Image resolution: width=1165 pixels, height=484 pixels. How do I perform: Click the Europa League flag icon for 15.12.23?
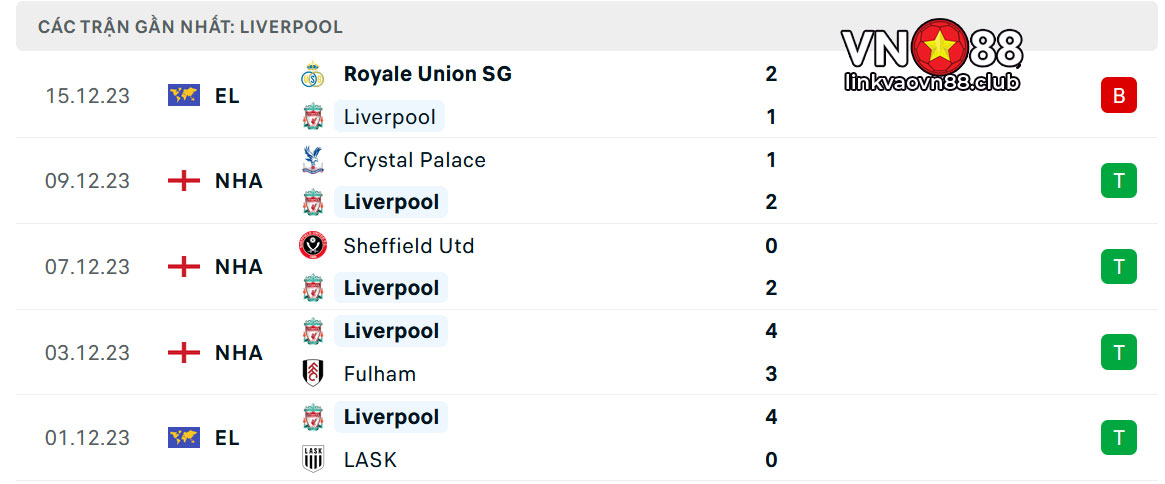tap(184, 95)
